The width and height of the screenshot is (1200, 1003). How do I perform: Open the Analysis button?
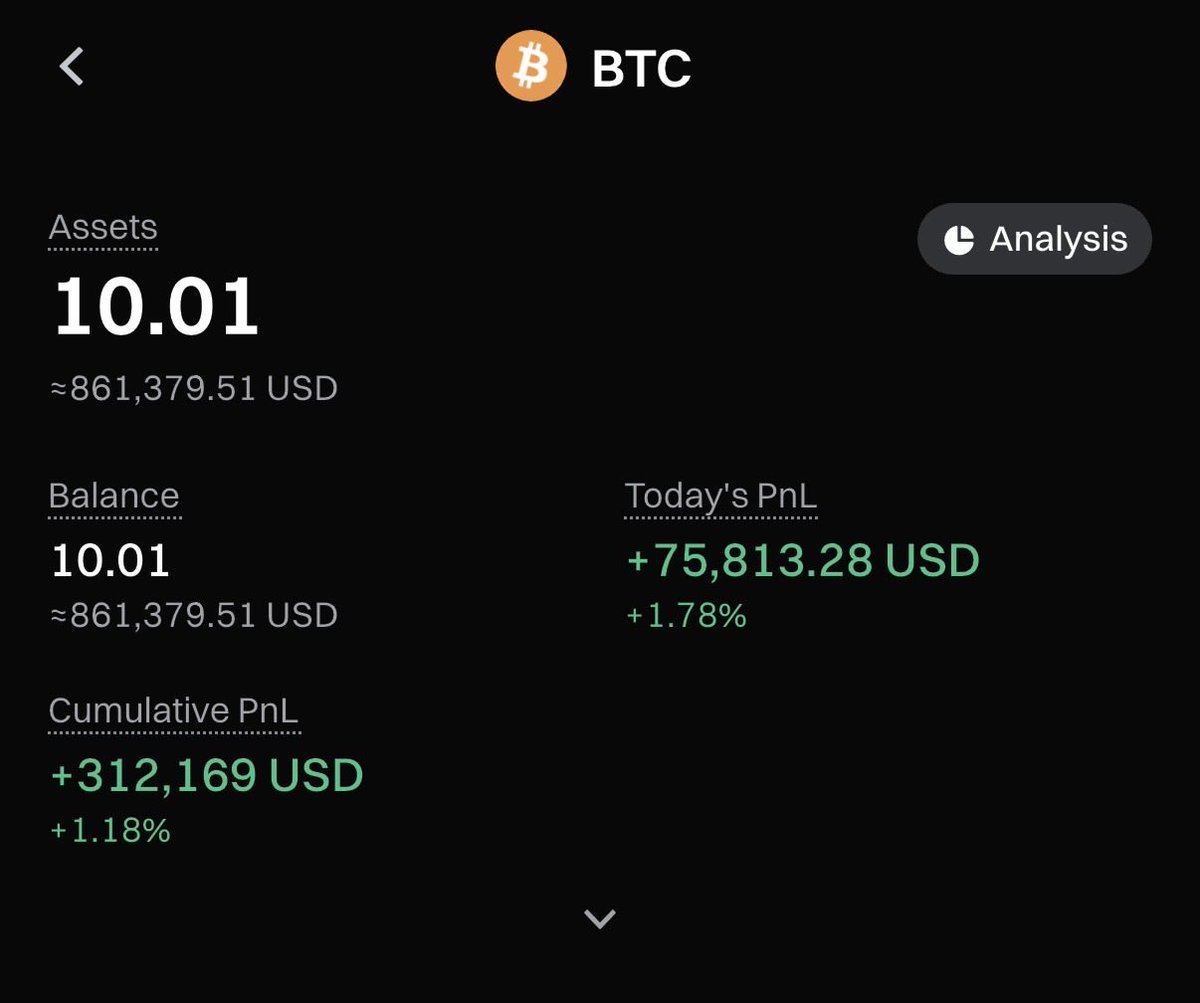click(1035, 239)
